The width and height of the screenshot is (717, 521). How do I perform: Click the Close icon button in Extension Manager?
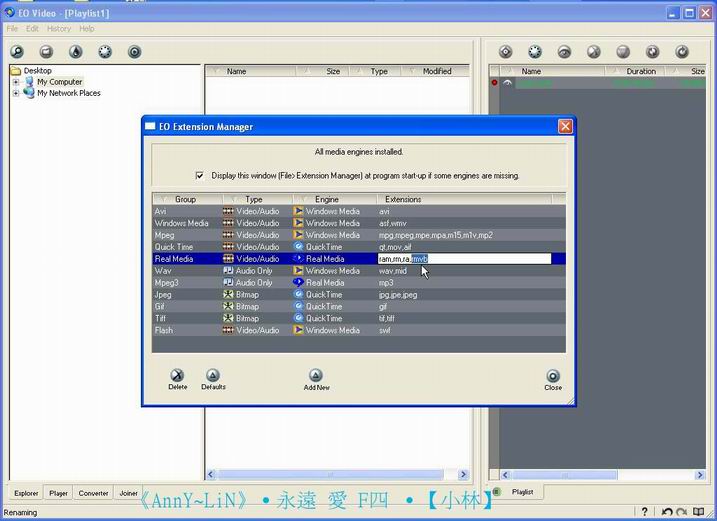(x=553, y=376)
